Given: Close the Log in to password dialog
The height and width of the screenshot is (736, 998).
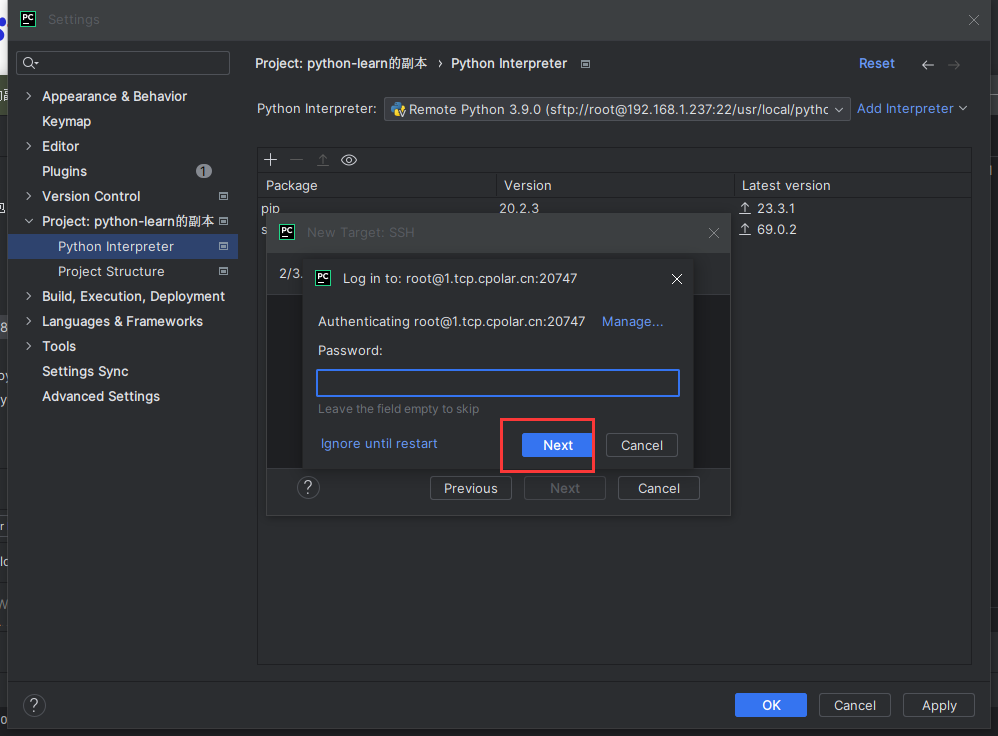Looking at the screenshot, I should pos(677,279).
